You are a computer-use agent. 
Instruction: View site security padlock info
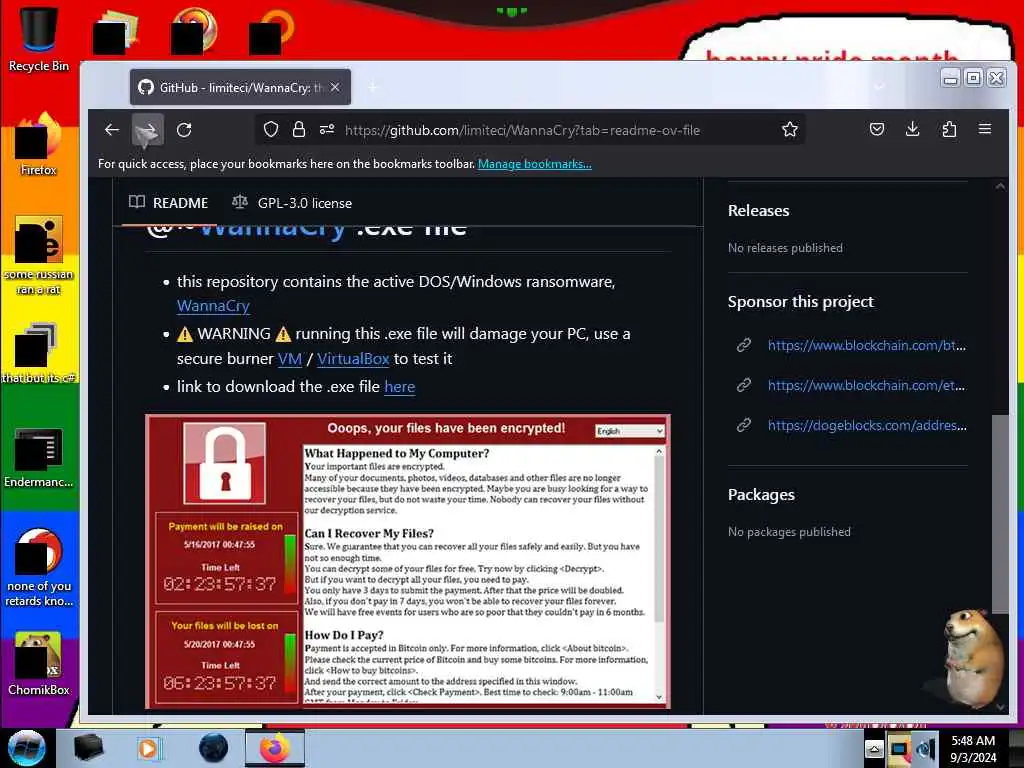tap(298, 129)
